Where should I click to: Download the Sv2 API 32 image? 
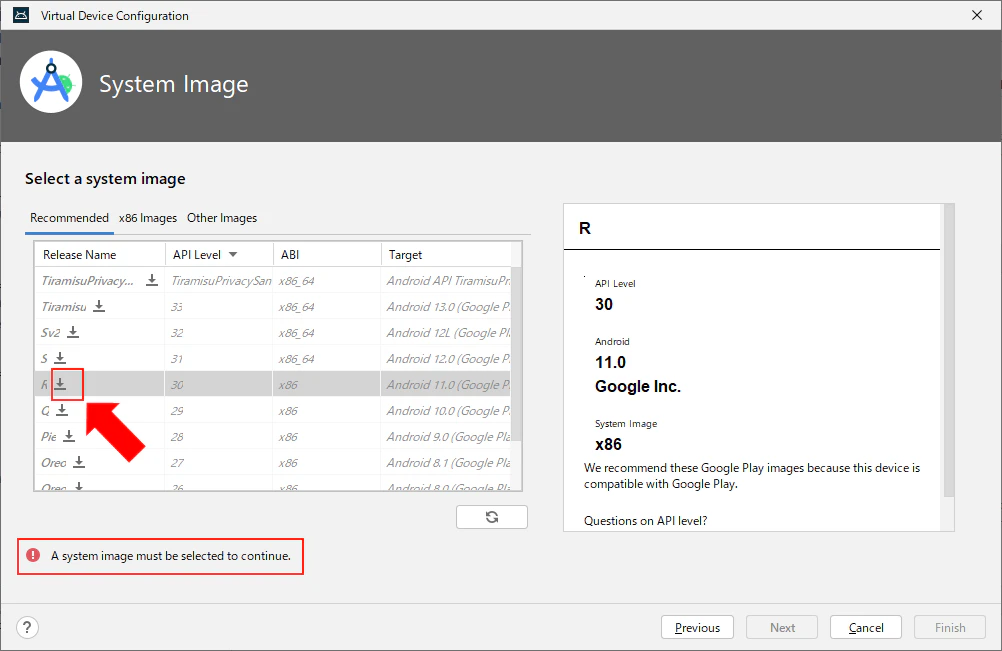(73, 332)
